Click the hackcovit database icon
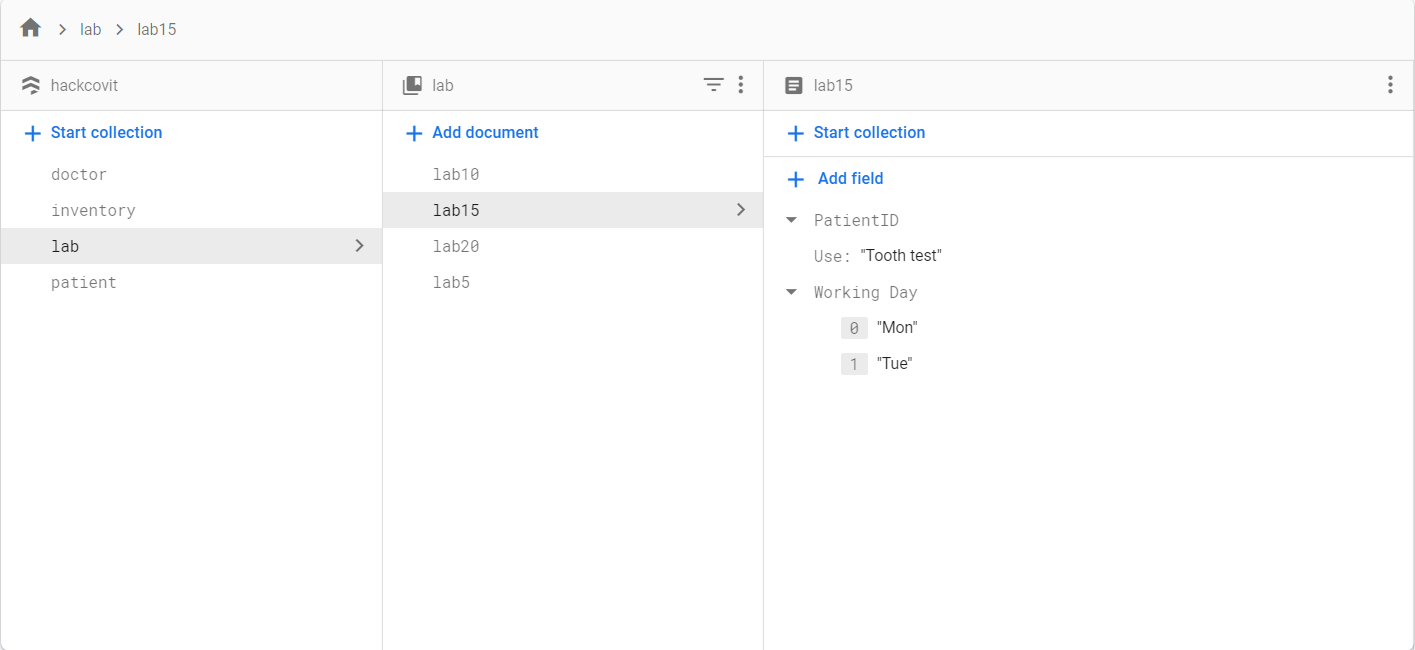This screenshot has height=650, width=1415. (31, 85)
